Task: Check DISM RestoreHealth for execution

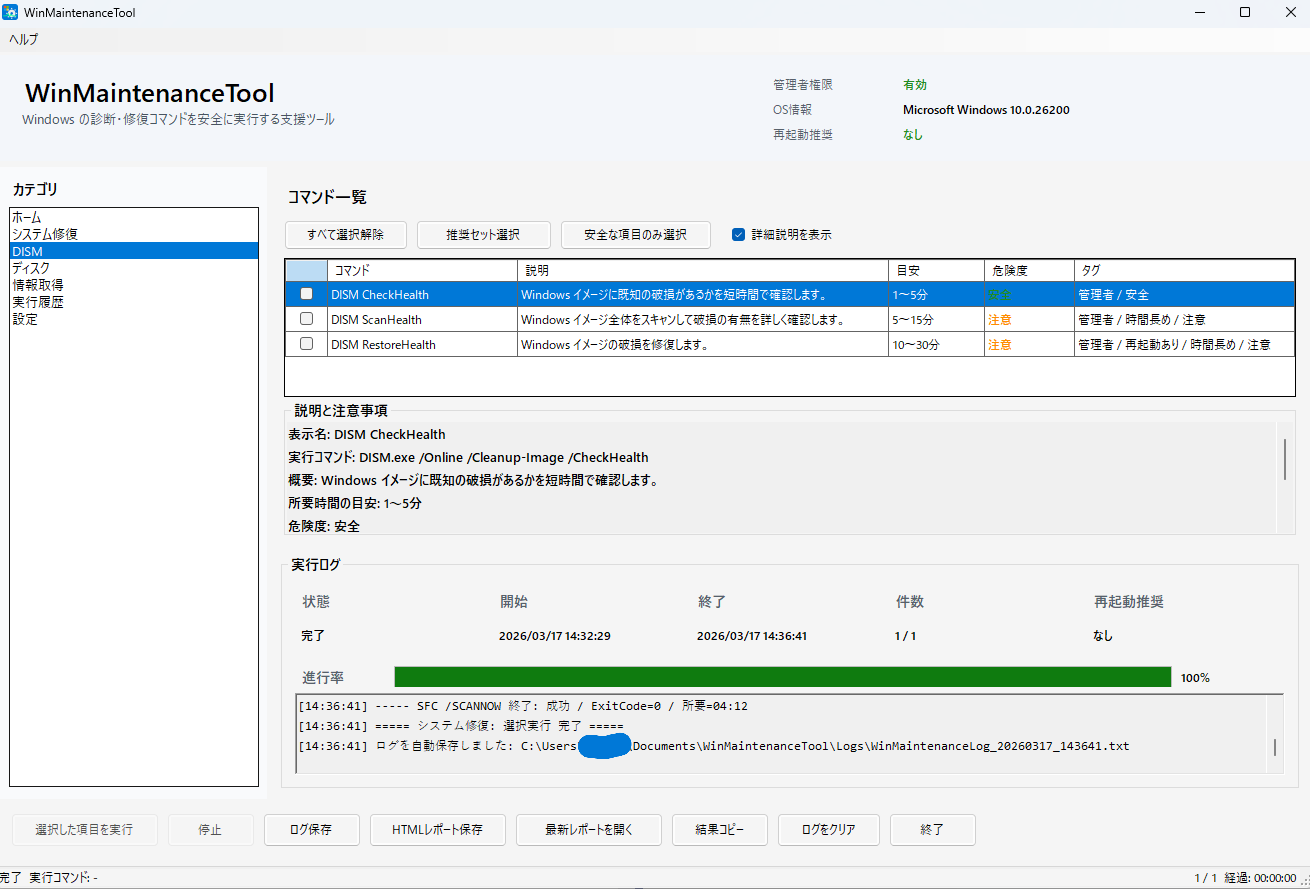Action: [x=308, y=343]
